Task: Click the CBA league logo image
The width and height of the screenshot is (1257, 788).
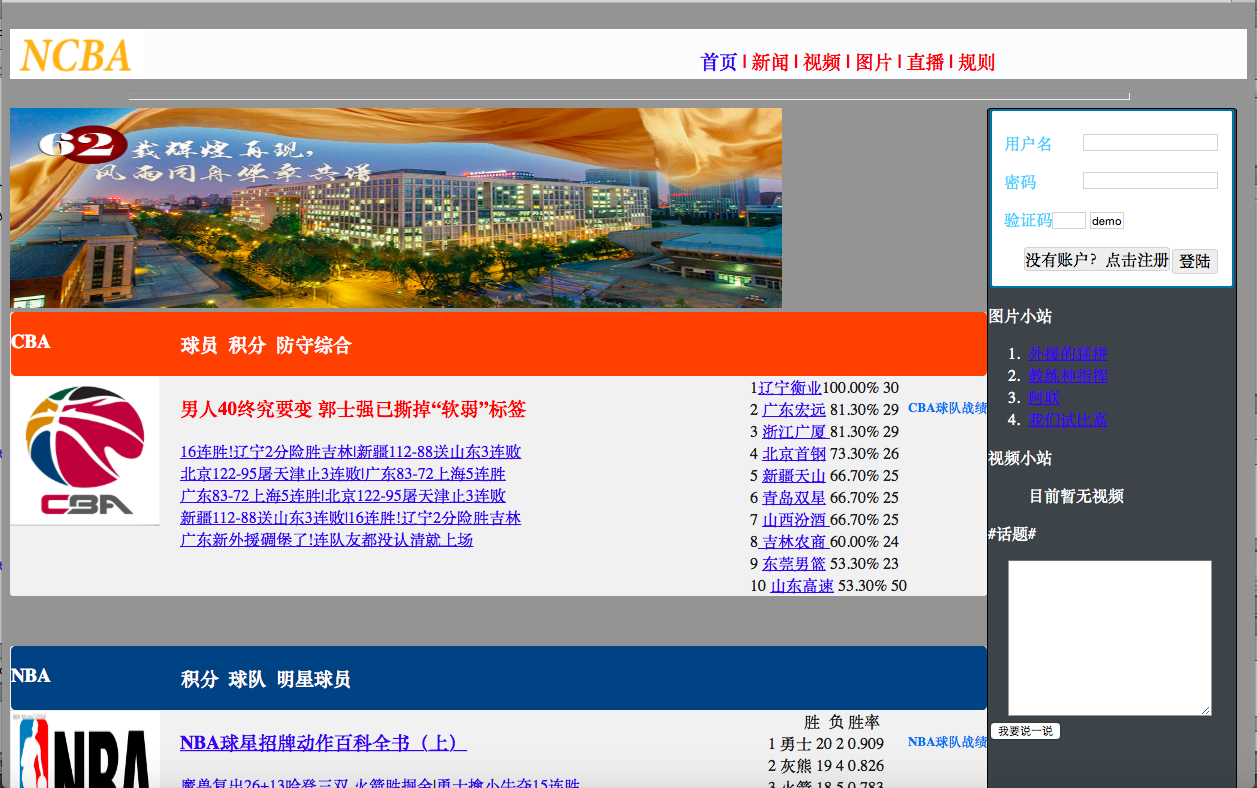Action: click(85, 450)
